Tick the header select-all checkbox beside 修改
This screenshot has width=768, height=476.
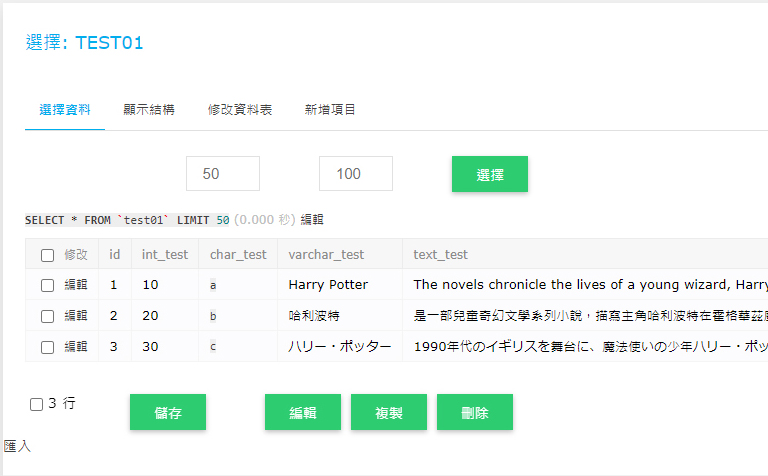click(x=48, y=255)
